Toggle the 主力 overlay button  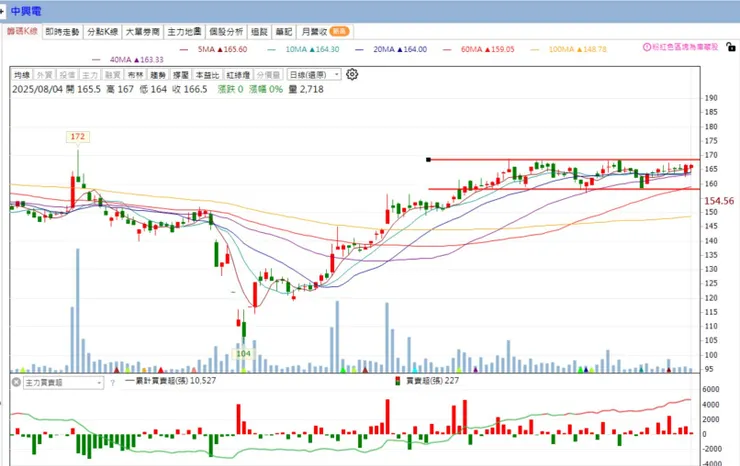pyautogui.click(x=90, y=75)
